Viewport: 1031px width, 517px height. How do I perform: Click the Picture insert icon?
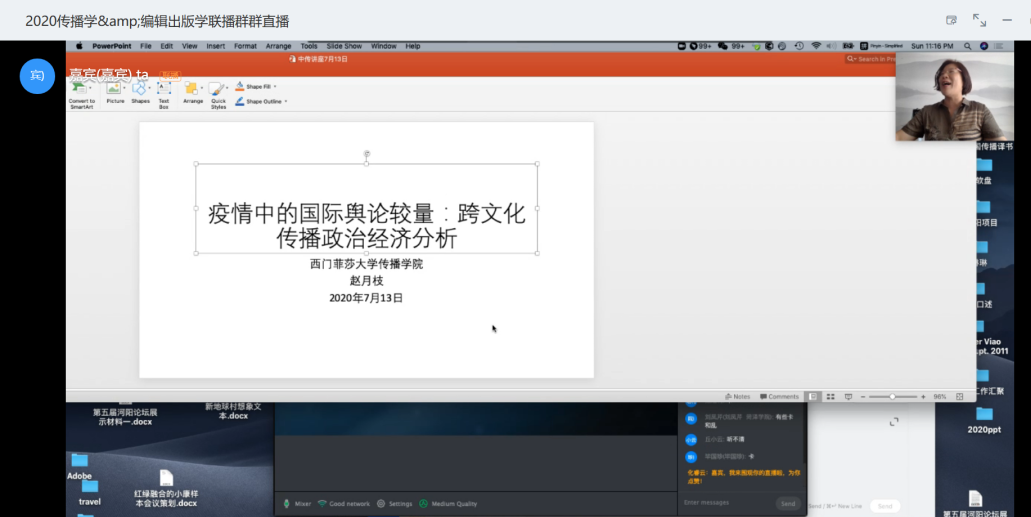(115, 89)
